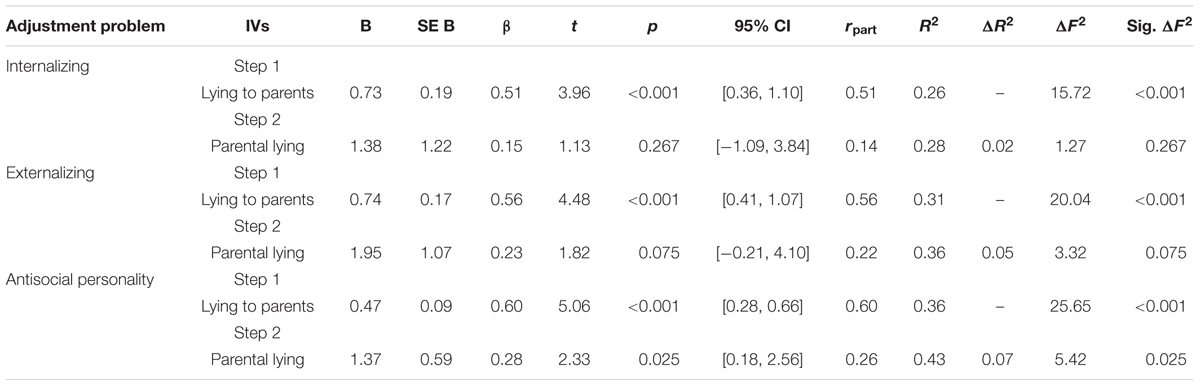
Task: Click the R² value 0.43
Action: [925, 359]
